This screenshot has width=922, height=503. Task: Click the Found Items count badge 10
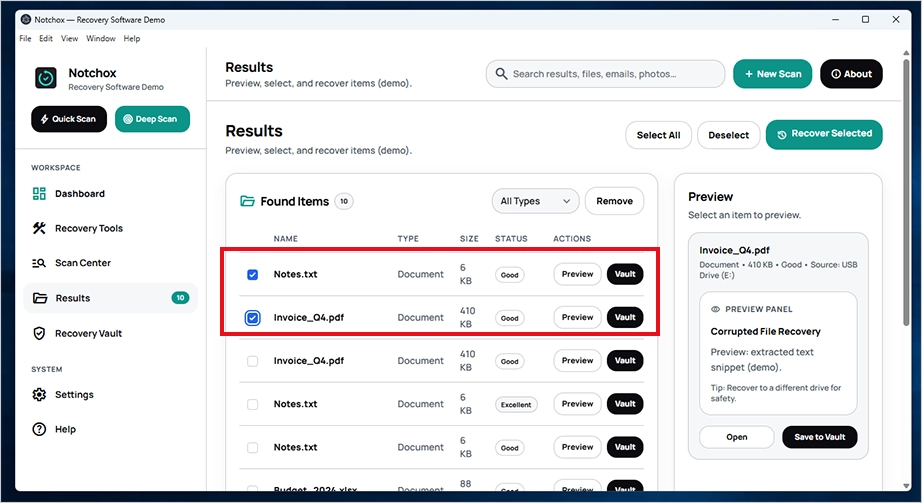[x=344, y=201]
